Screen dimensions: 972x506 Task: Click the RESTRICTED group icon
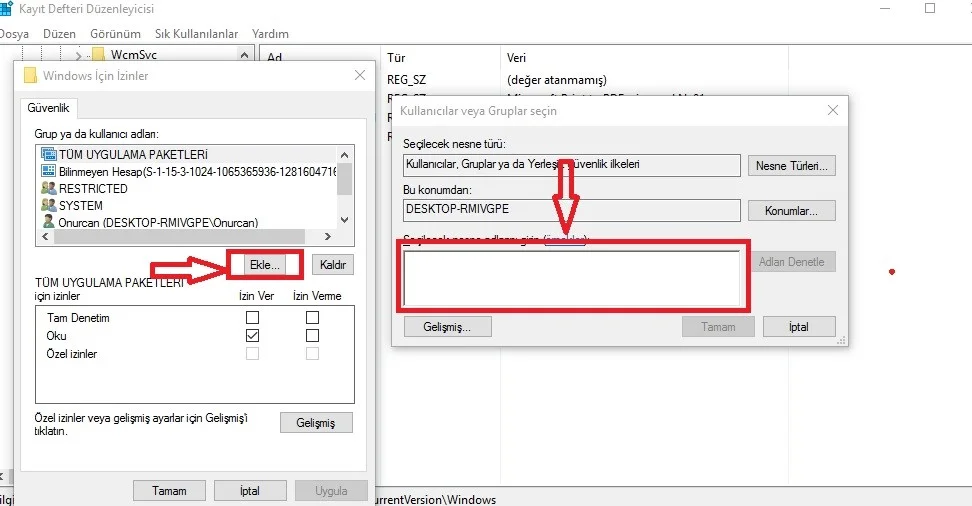pos(48,188)
